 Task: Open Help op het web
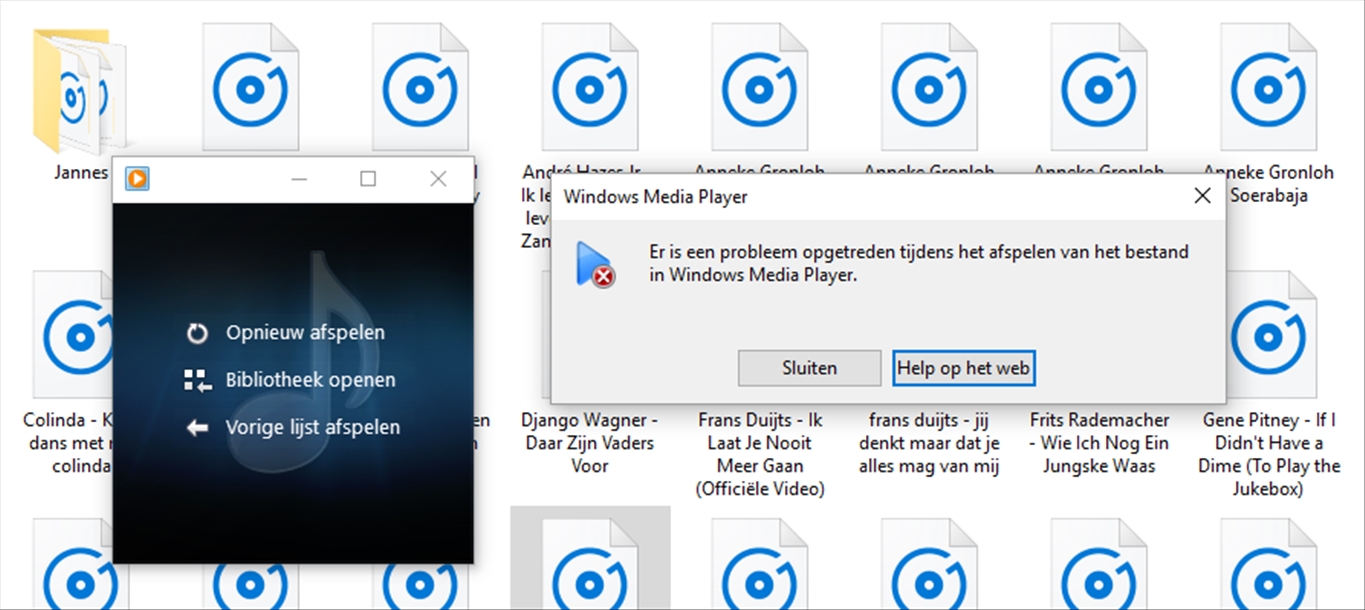pos(963,368)
